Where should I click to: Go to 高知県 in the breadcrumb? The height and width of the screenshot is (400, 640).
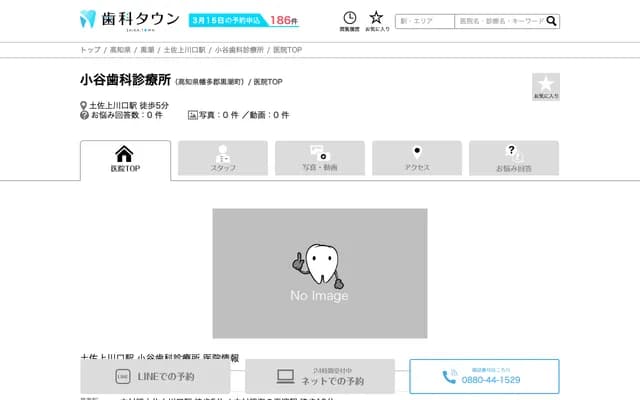[120, 50]
